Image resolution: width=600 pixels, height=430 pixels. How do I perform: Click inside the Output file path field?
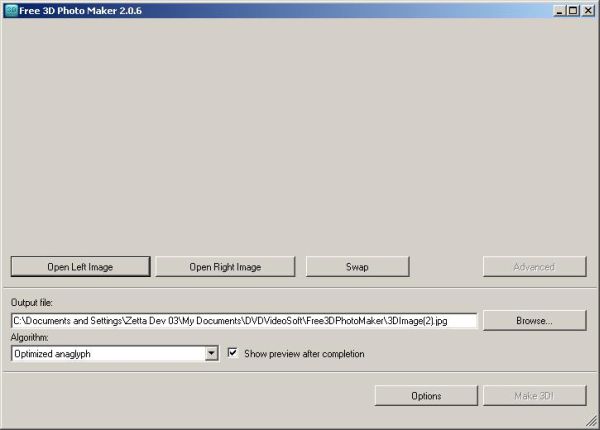243,321
